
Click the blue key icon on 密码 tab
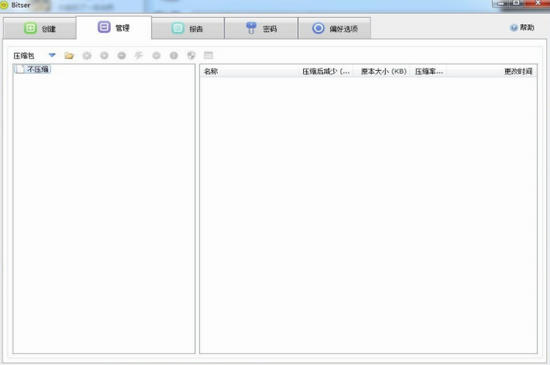pos(251,28)
